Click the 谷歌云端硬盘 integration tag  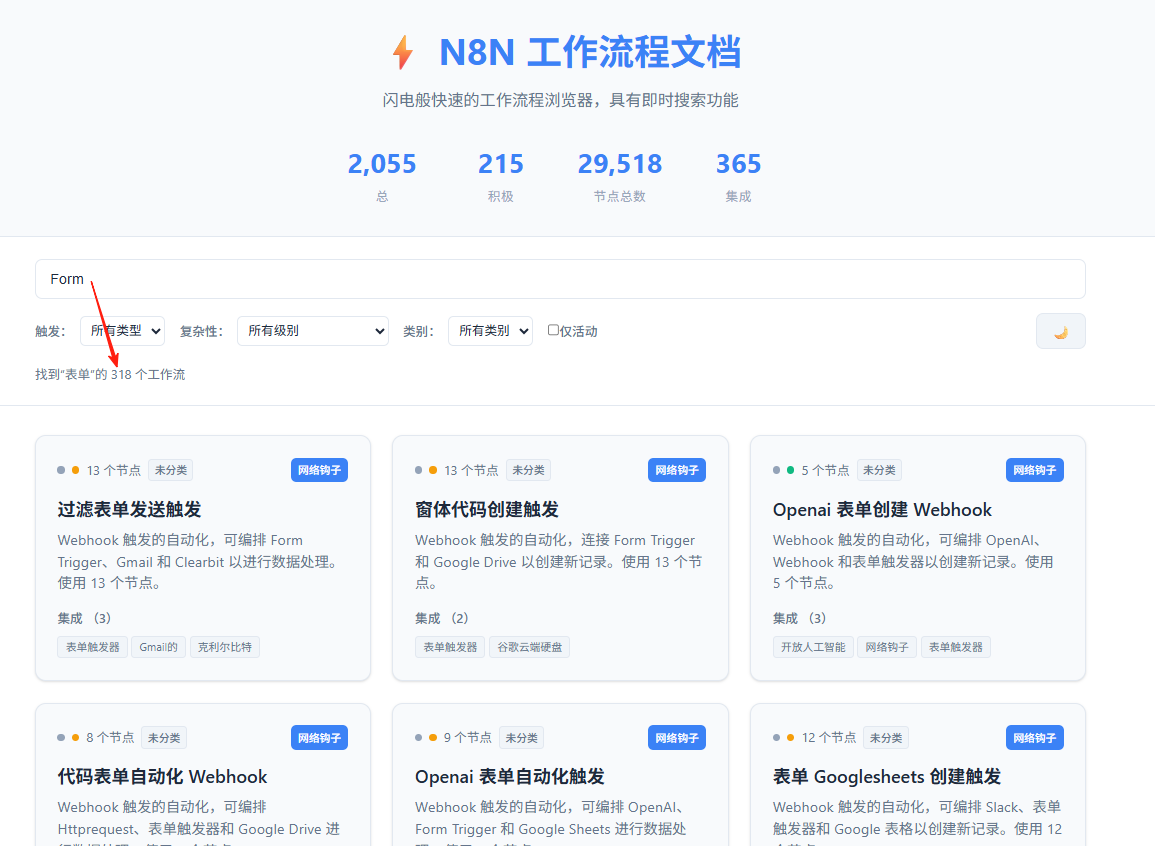(530, 647)
